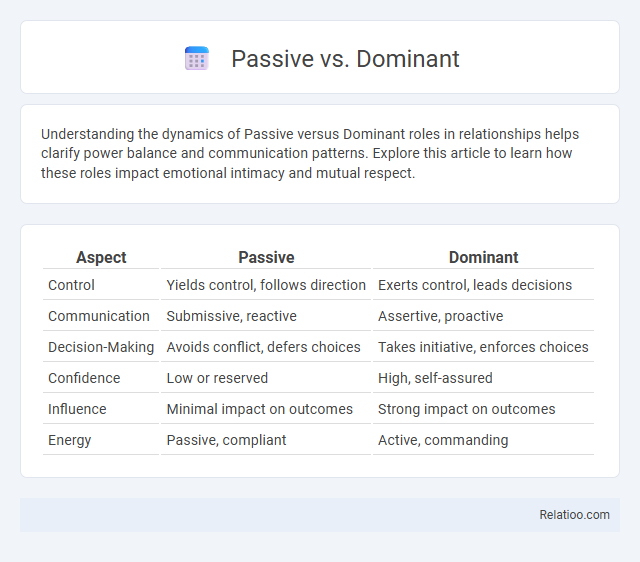Select the 'Dominant' column header
Viewport: 640px width, 562px height.
483,258
